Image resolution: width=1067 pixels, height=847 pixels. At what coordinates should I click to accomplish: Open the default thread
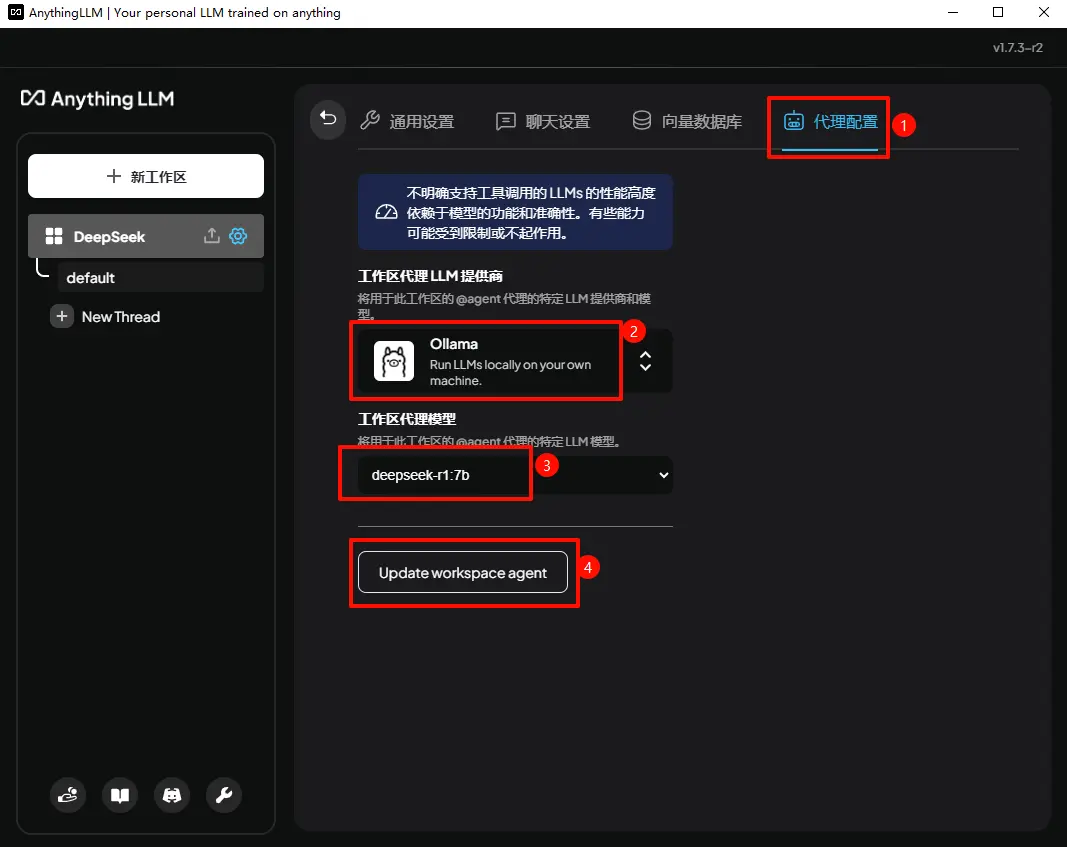point(161,278)
